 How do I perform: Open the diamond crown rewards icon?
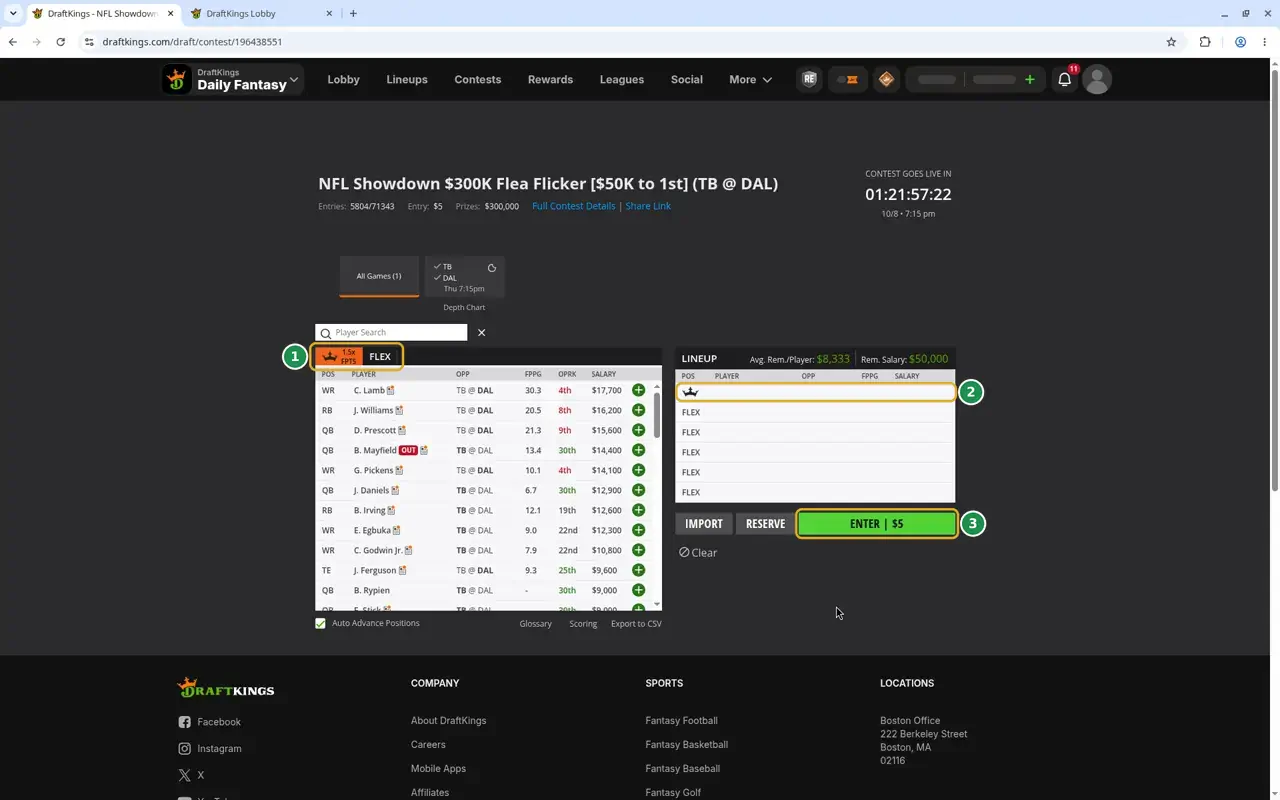click(x=886, y=80)
